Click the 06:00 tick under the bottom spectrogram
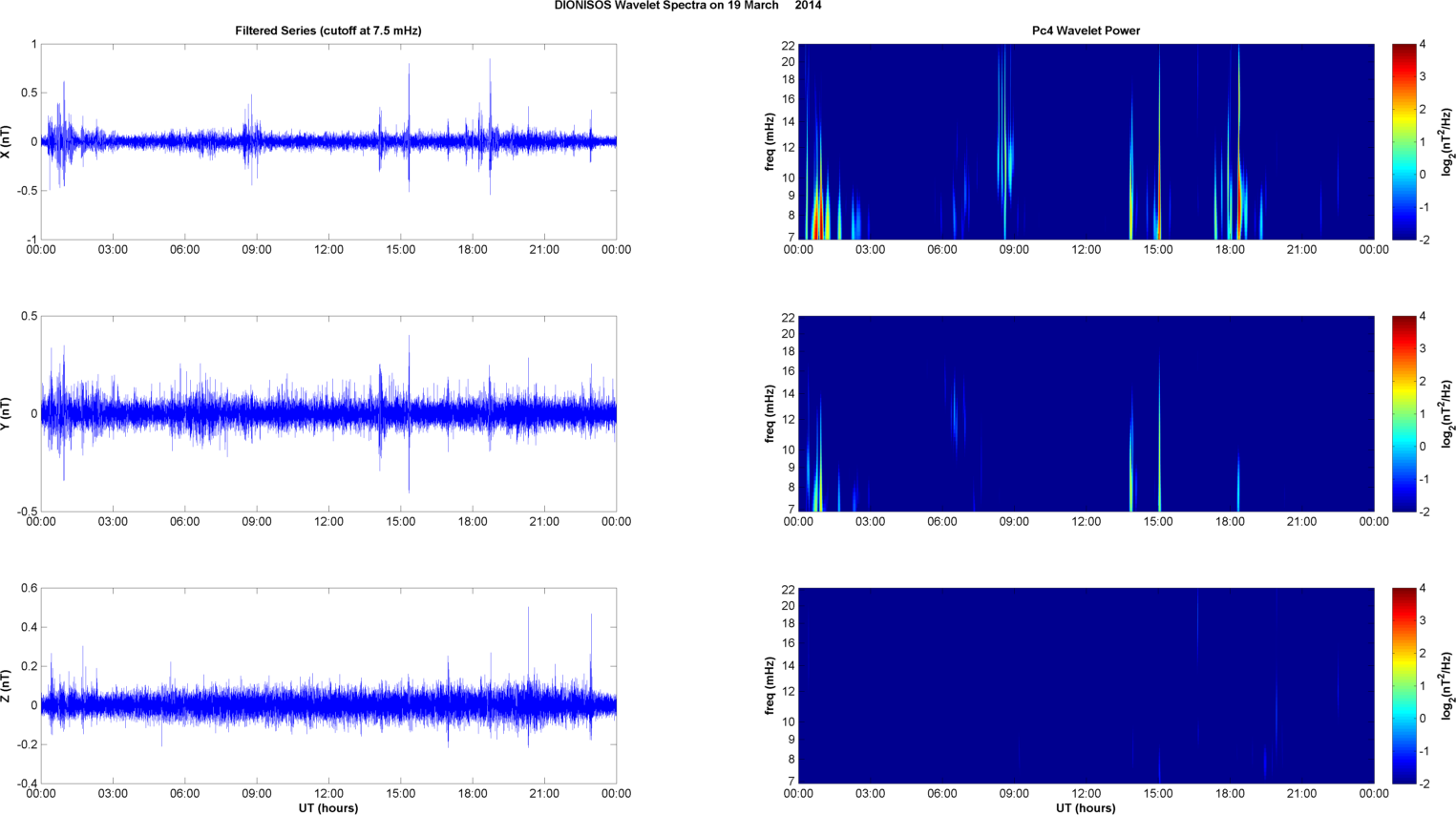This screenshot has width=1456, height=815. 941,794
